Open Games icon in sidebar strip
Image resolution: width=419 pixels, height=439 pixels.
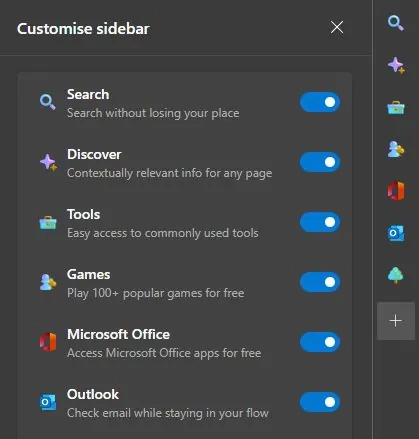(x=396, y=149)
